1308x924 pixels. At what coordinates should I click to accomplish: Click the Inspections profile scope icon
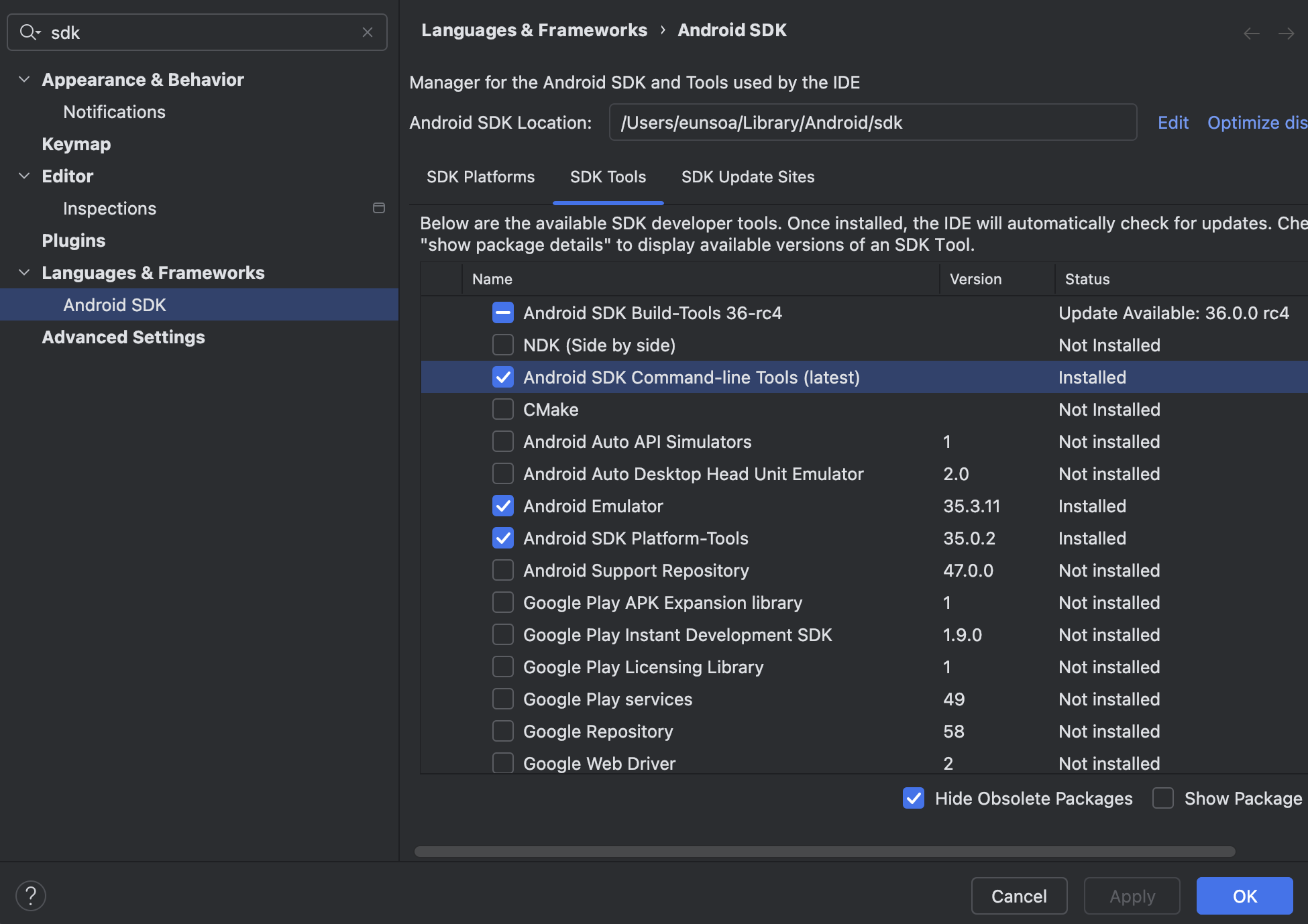pyautogui.click(x=379, y=208)
